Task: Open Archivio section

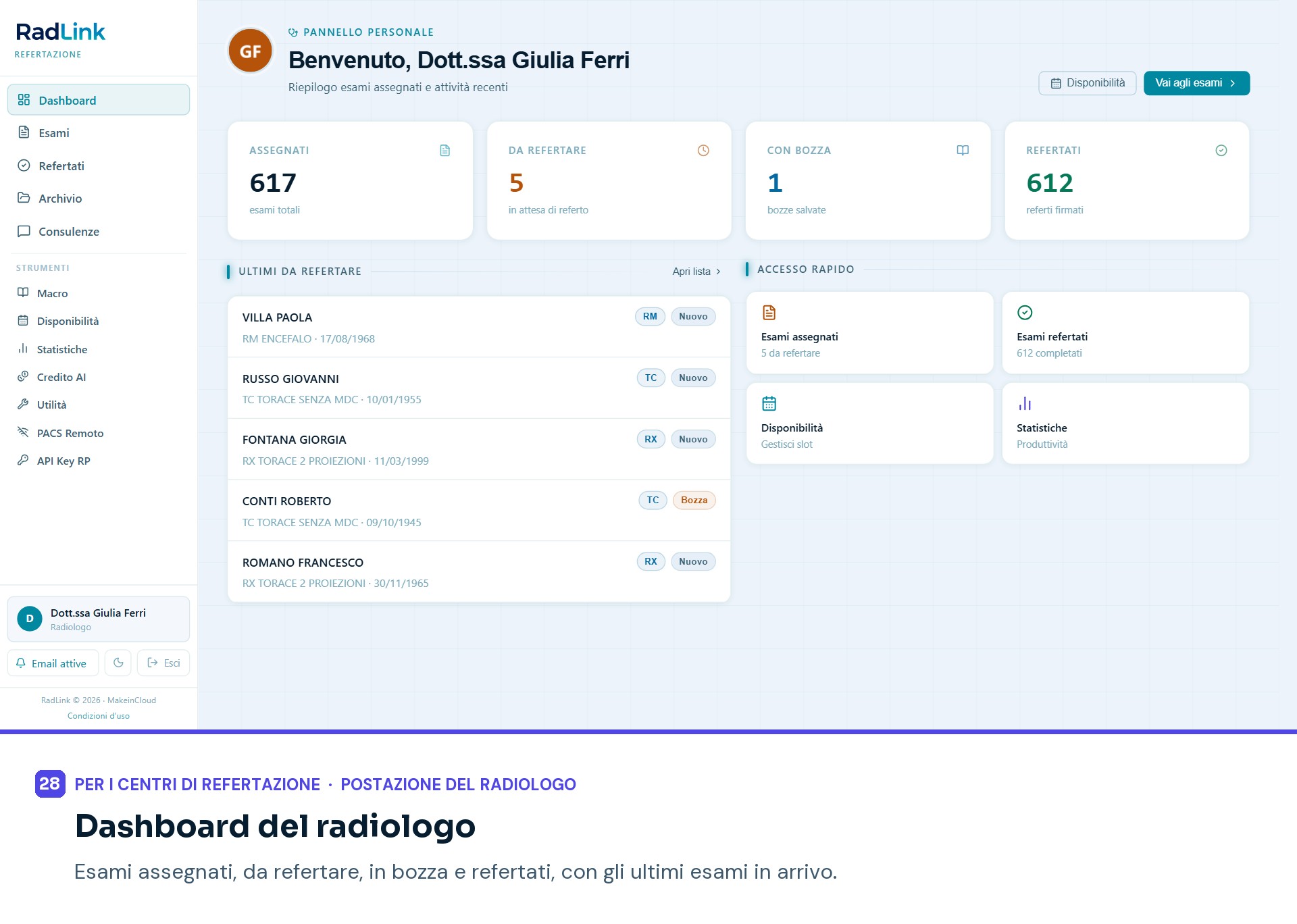Action: pos(99,198)
